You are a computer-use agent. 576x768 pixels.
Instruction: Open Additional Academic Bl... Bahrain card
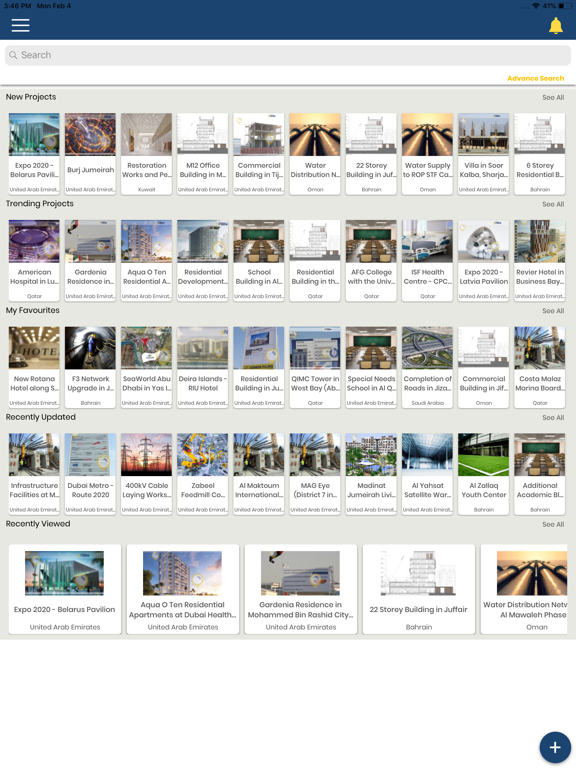[x=540, y=474]
